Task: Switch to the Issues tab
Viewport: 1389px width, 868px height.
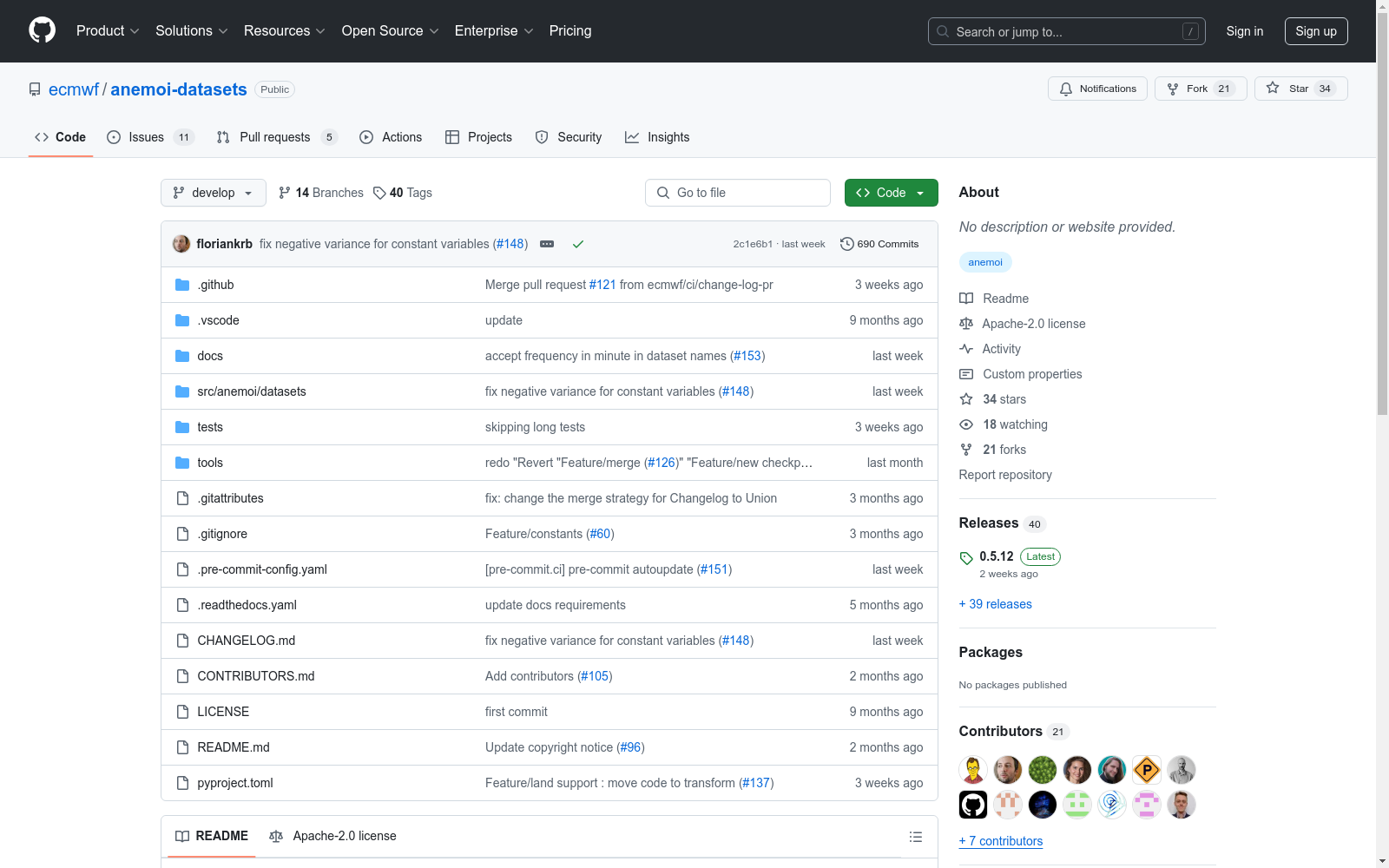Action: tap(150, 137)
